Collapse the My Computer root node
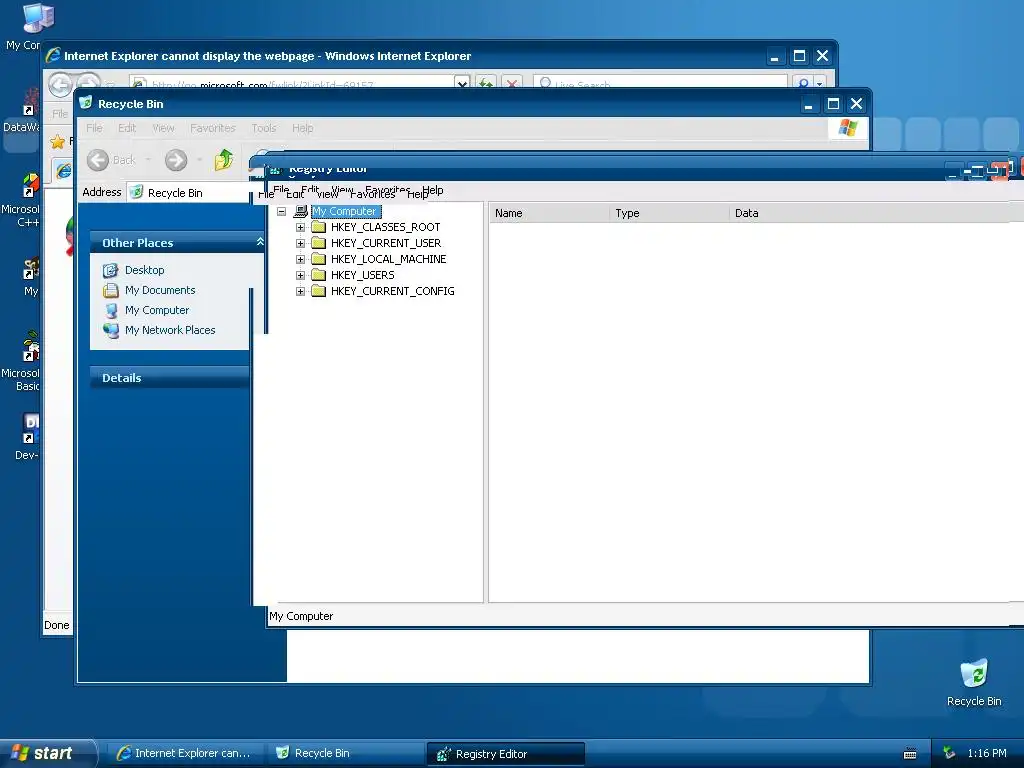1024x768 pixels. (281, 212)
